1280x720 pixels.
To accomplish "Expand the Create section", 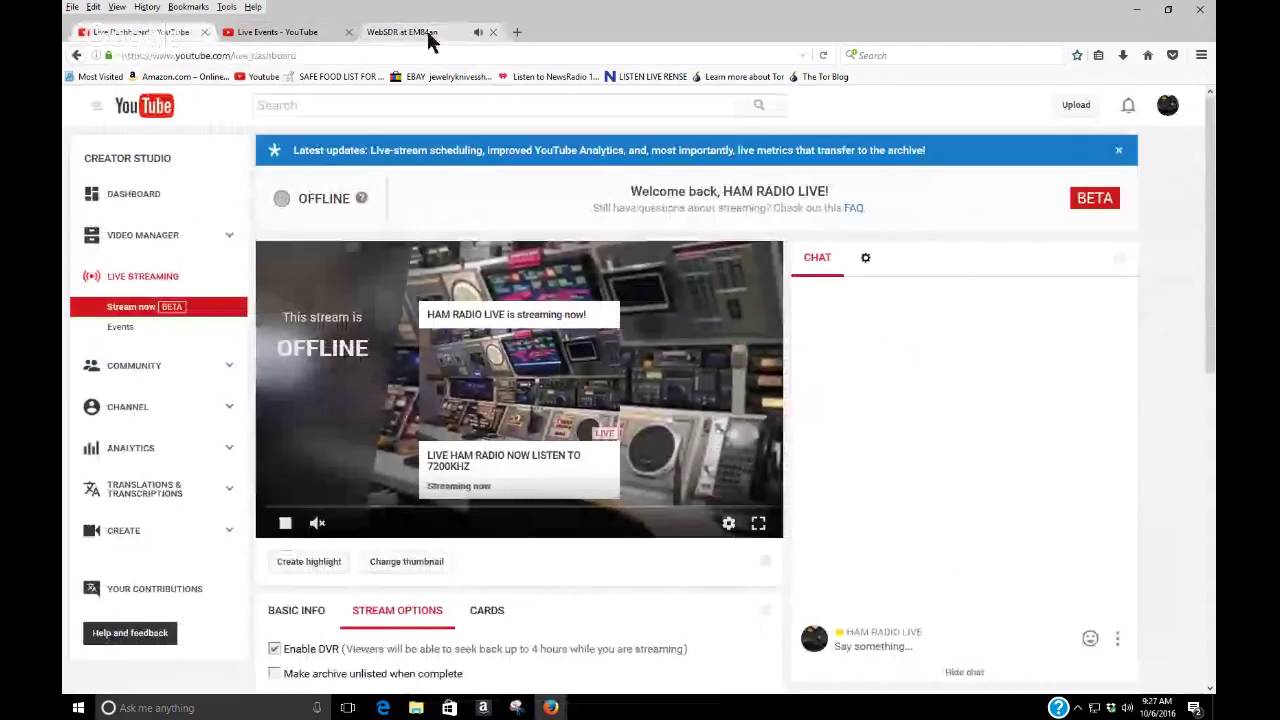I will 229,531.
